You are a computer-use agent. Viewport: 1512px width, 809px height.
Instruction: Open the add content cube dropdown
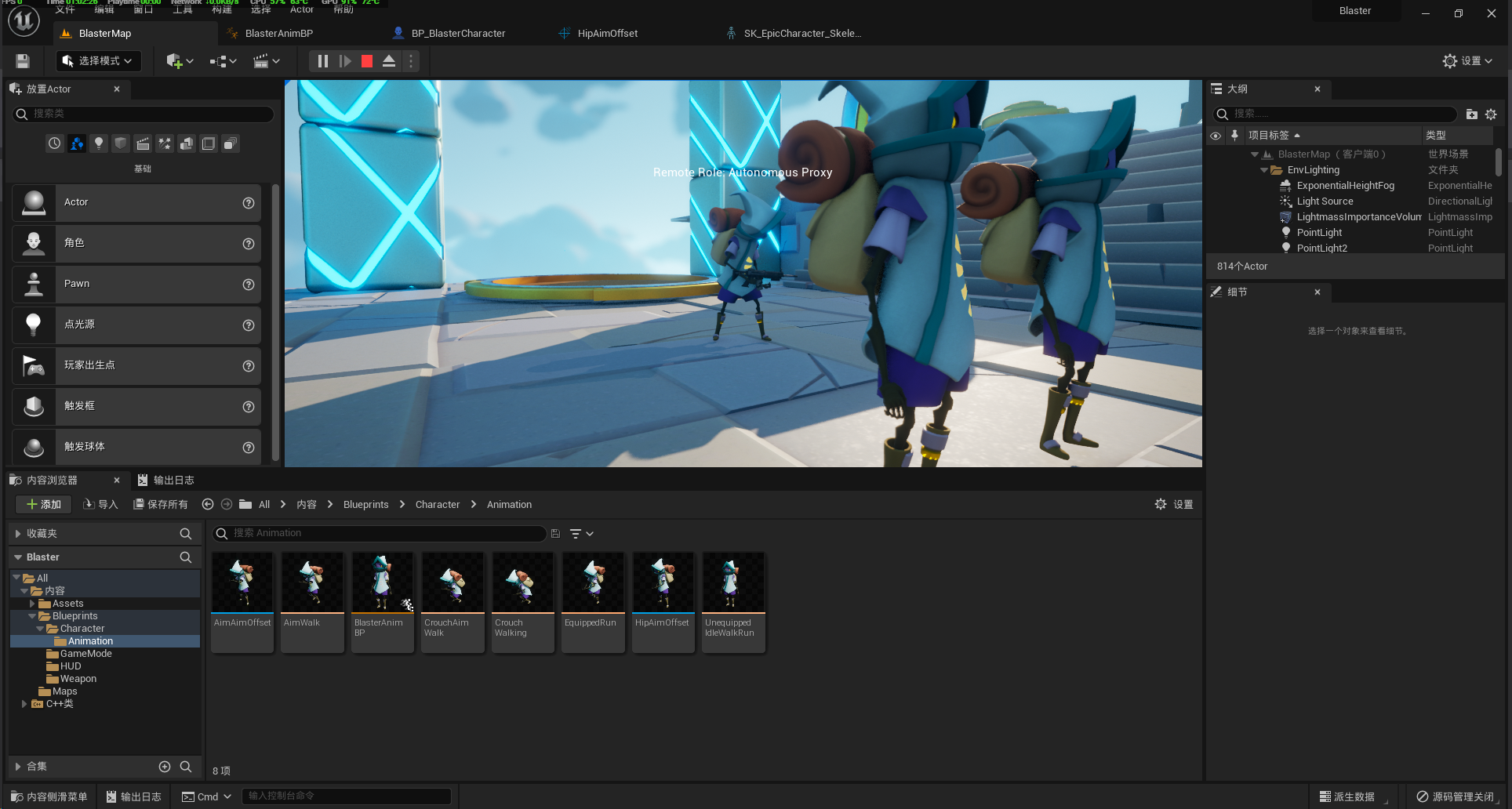click(x=180, y=61)
